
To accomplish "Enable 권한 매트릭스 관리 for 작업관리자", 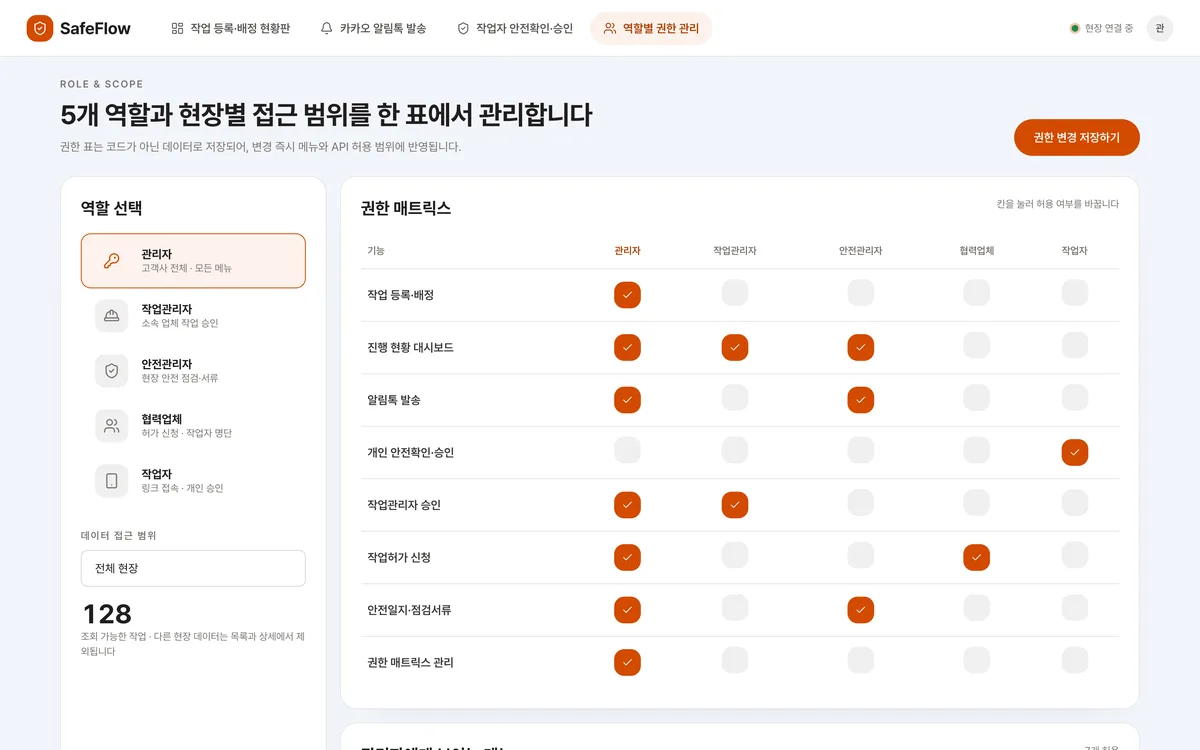I will (735, 660).
